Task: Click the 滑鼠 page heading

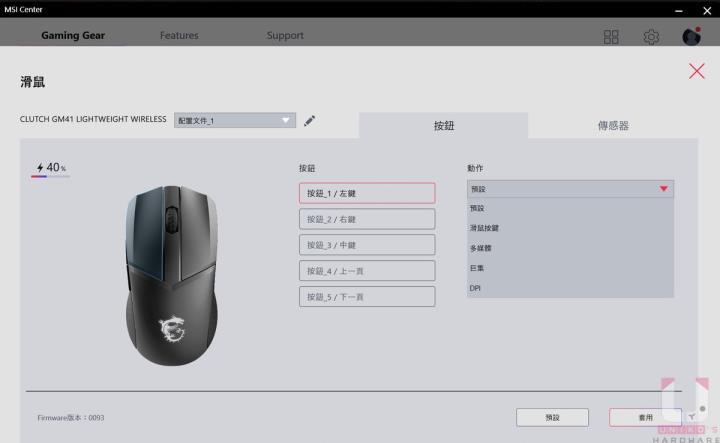Action: (x=32, y=82)
